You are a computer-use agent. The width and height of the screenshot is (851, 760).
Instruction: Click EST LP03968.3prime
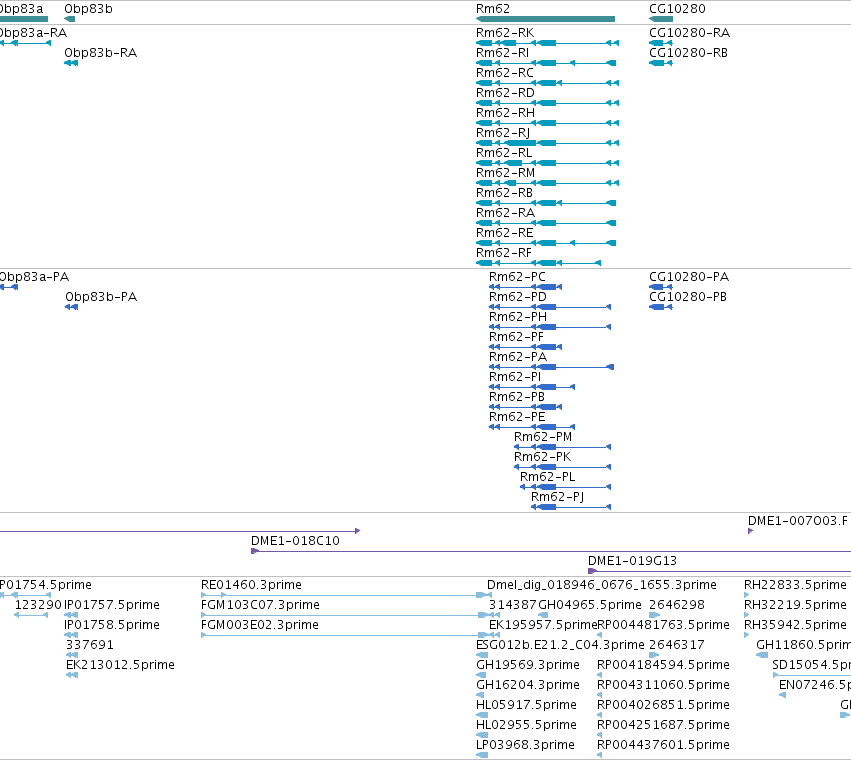point(482,755)
